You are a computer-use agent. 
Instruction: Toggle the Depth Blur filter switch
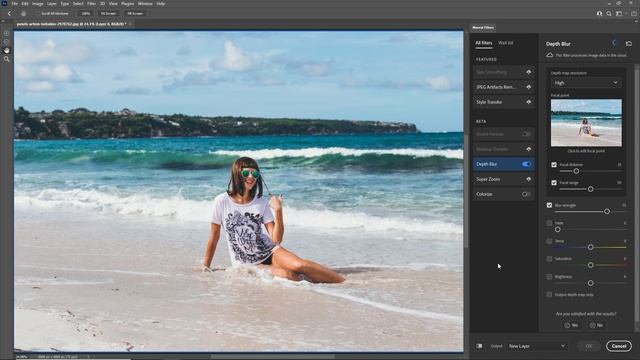pos(527,164)
